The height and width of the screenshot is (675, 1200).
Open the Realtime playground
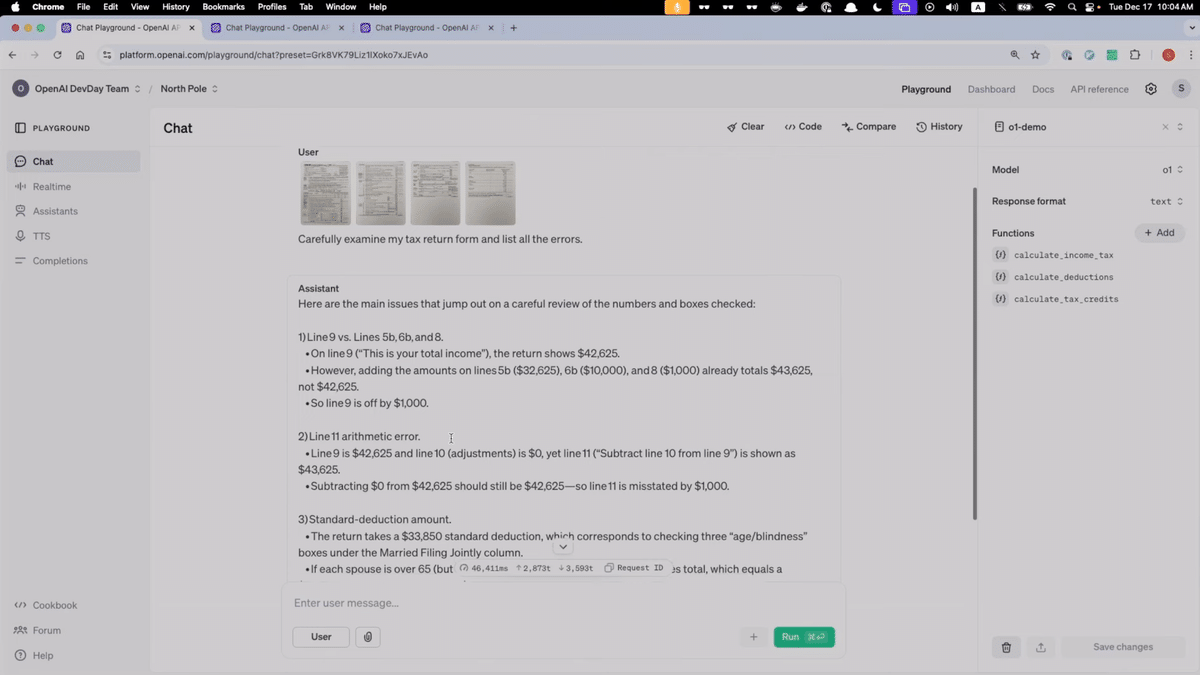coord(50,186)
